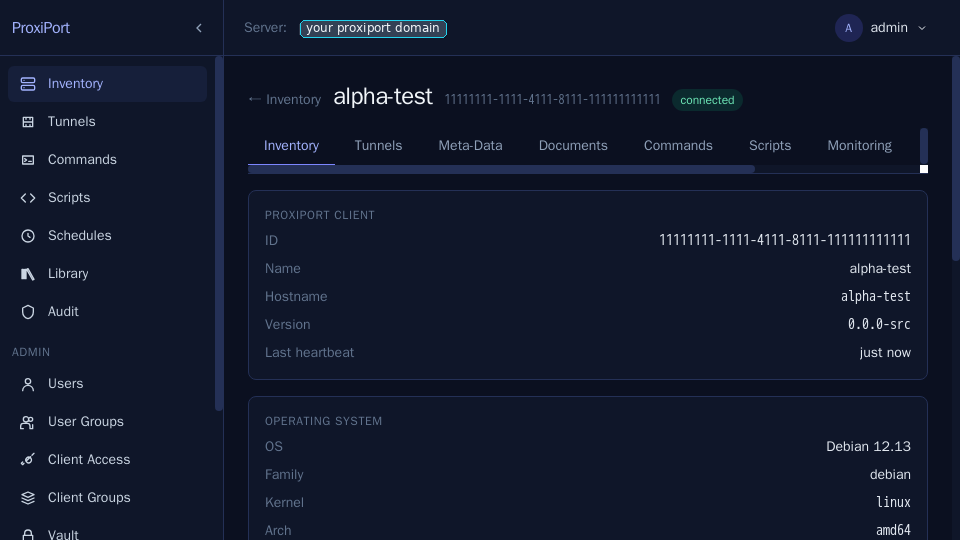The width and height of the screenshot is (960, 540).
Task: Switch to the Tunnels tab
Action: 378,146
